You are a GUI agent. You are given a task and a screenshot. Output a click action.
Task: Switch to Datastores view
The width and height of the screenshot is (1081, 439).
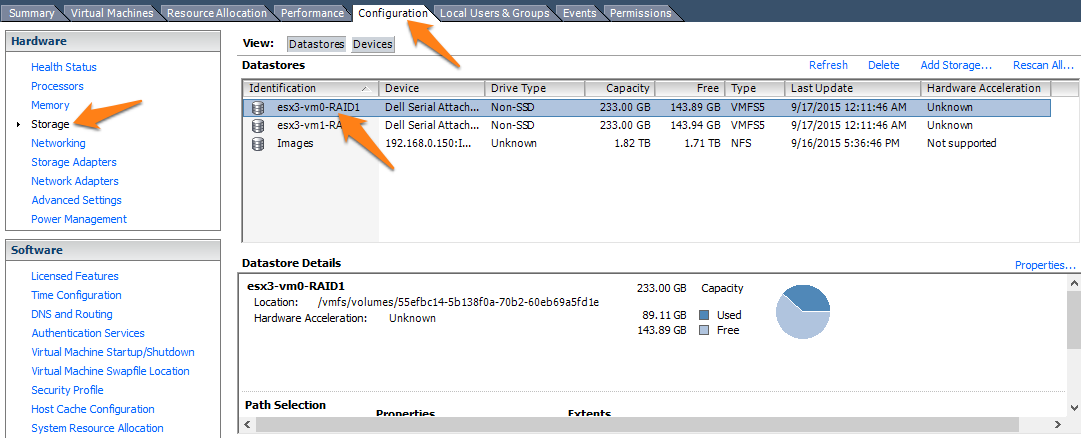tap(316, 44)
